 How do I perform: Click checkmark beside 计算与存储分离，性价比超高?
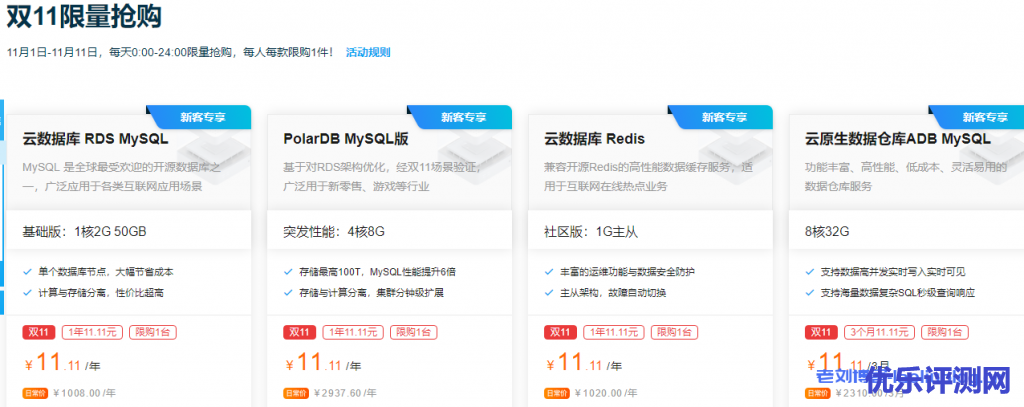27,293
